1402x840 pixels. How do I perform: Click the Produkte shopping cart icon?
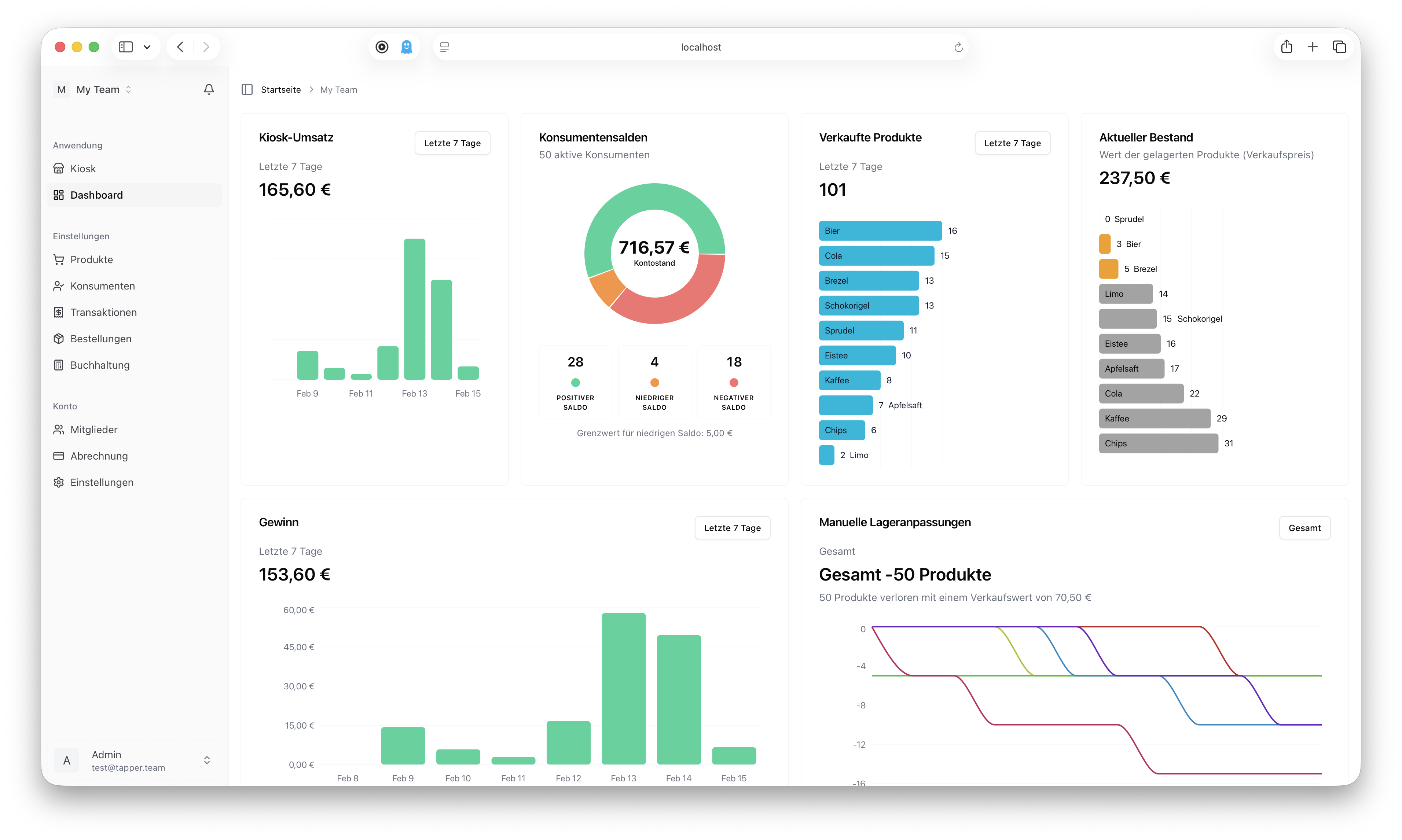(x=58, y=259)
